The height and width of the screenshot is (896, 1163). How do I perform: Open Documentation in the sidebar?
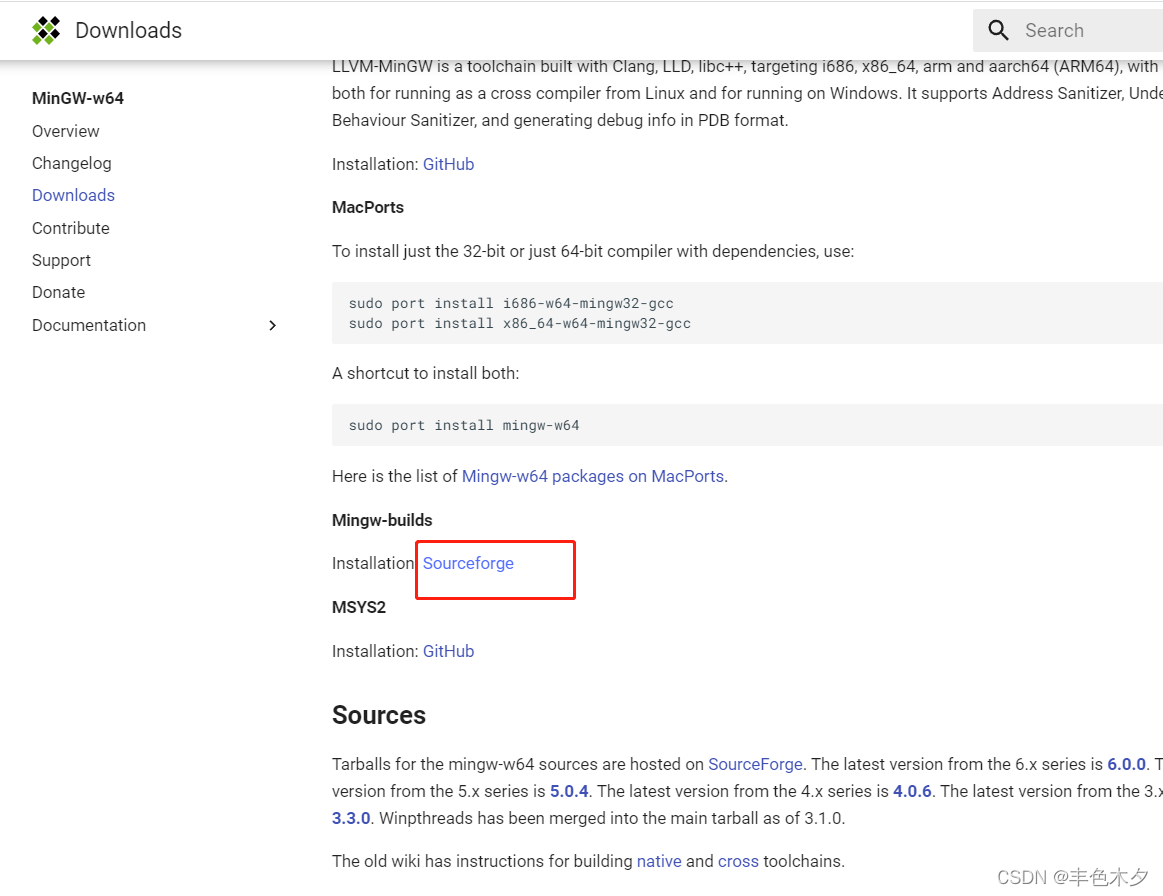pos(88,325)
